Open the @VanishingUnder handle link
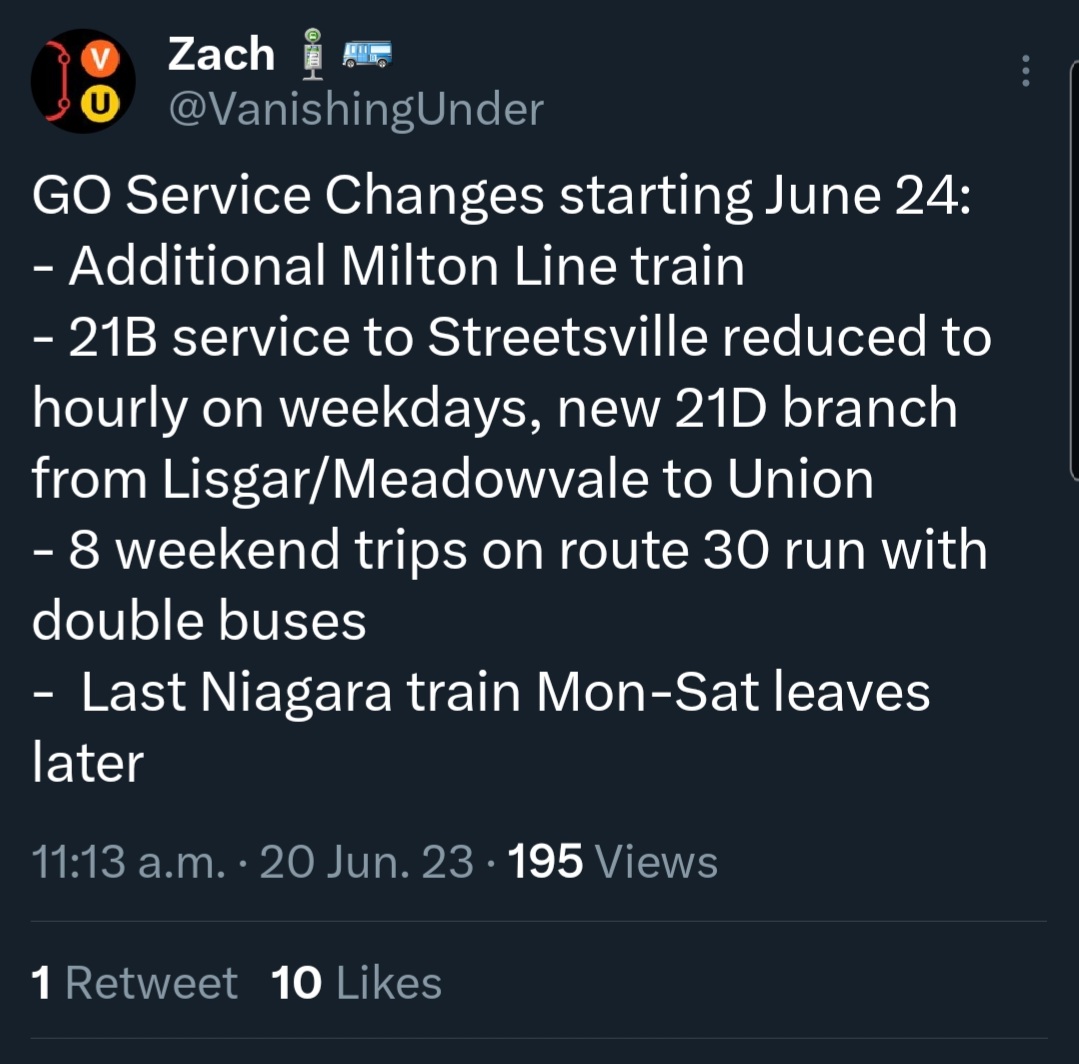1079x1064 pixels. (x=355, y=109)
